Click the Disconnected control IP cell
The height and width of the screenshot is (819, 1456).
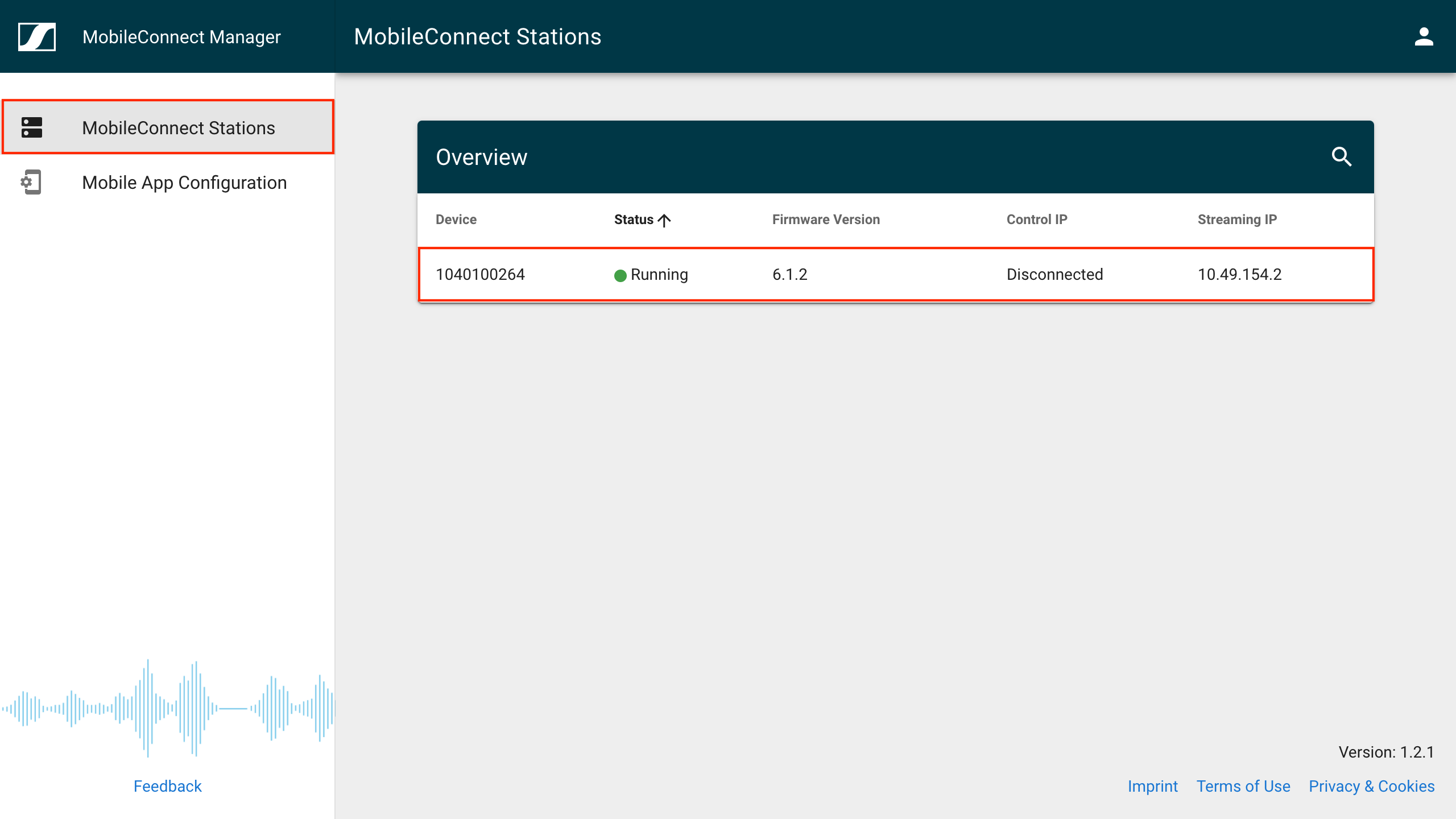1054,274
